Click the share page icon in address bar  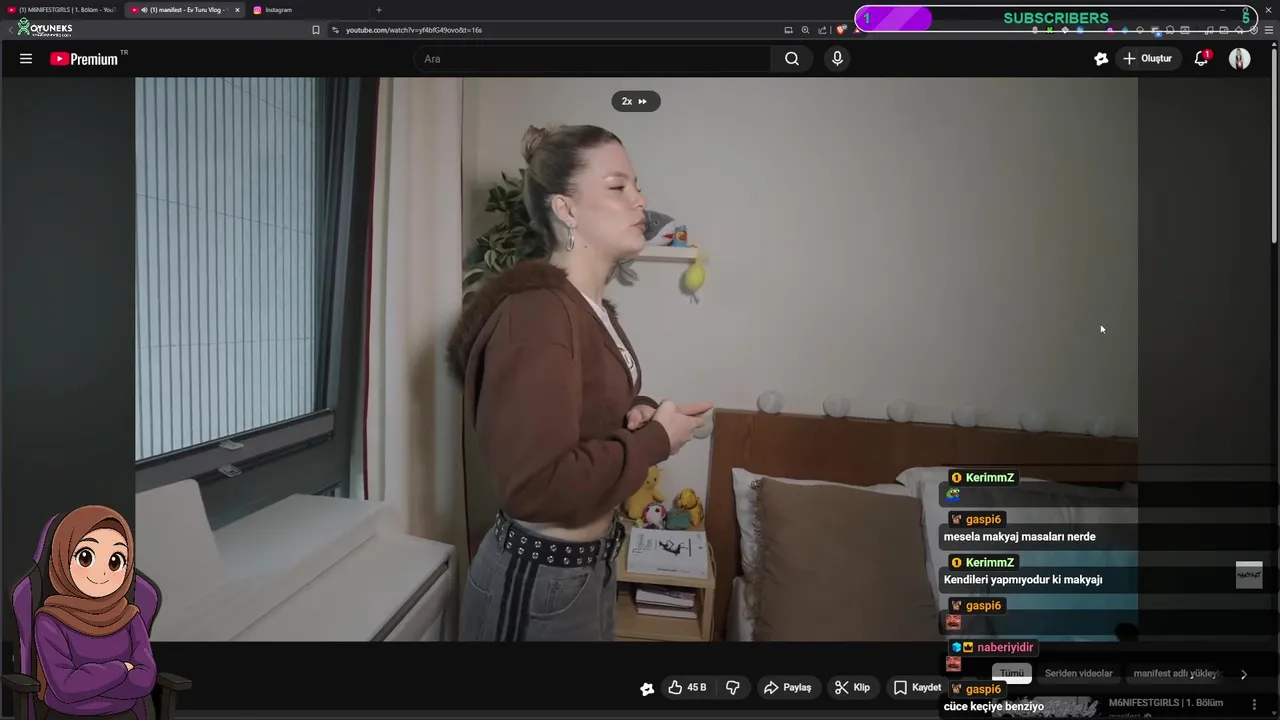coord(822,30)
